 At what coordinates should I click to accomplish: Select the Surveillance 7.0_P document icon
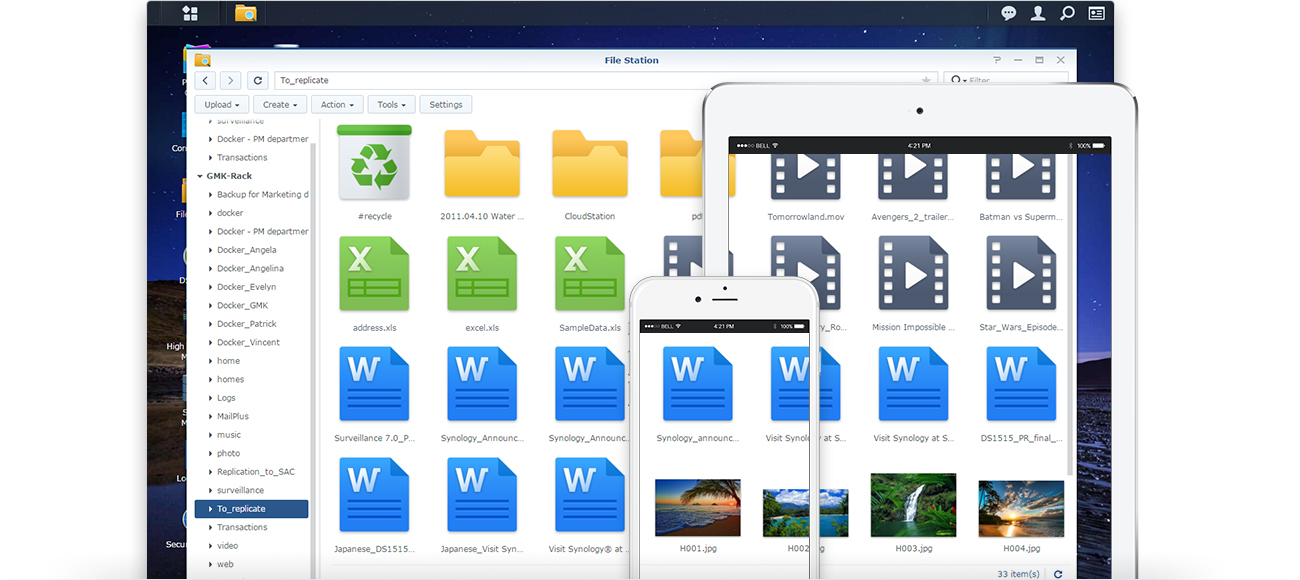(375, 384)
